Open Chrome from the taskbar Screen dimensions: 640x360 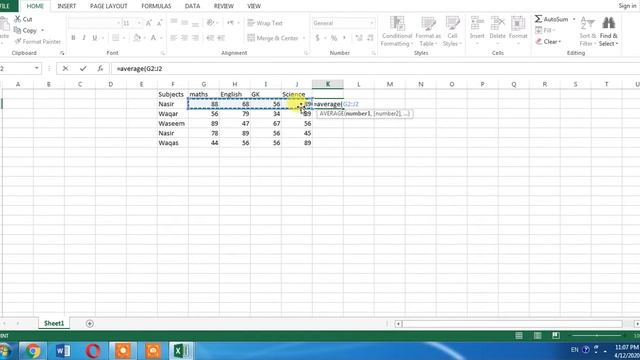pos(33,351)
